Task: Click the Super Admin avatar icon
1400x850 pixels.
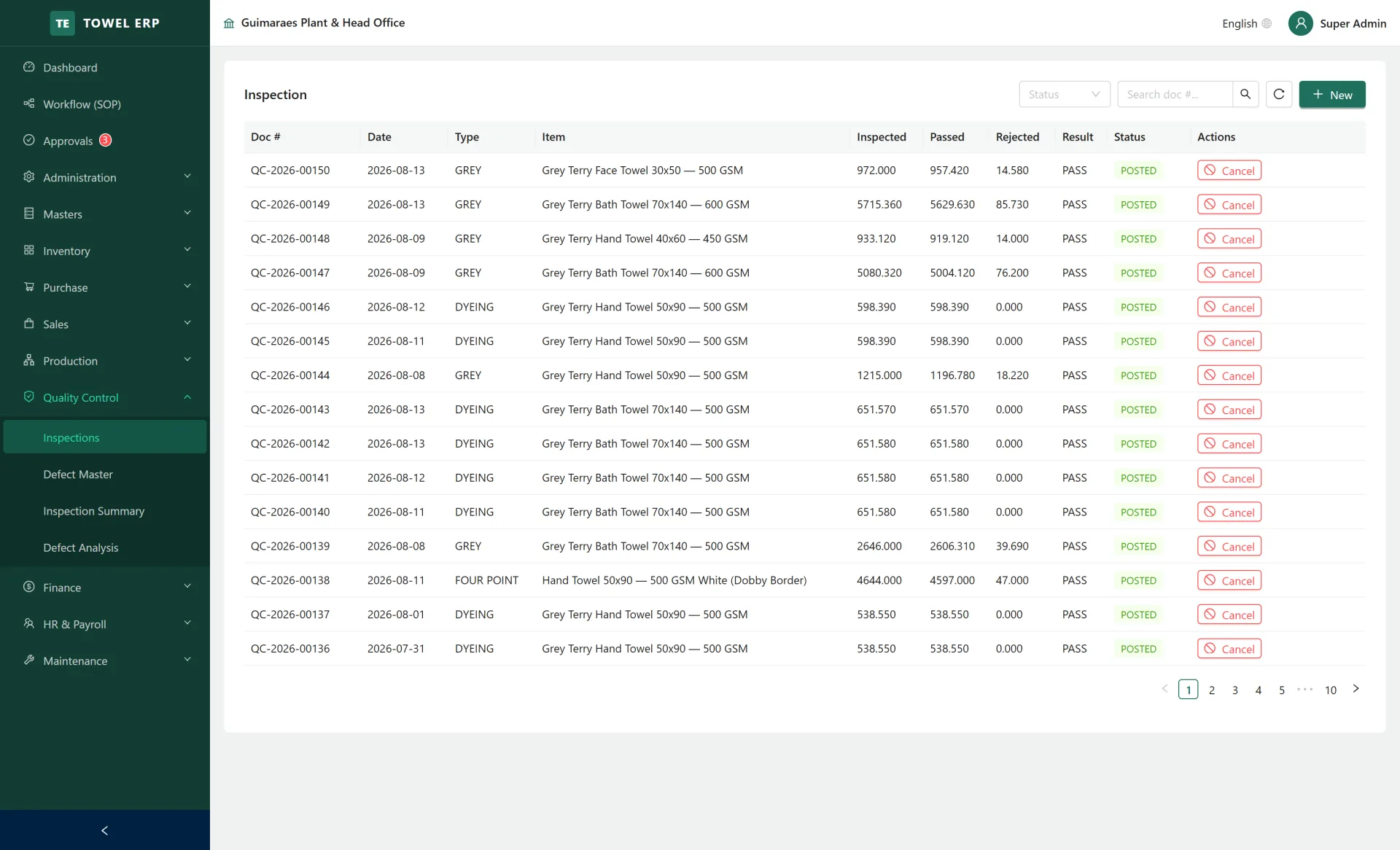Action: (1300, 23)
